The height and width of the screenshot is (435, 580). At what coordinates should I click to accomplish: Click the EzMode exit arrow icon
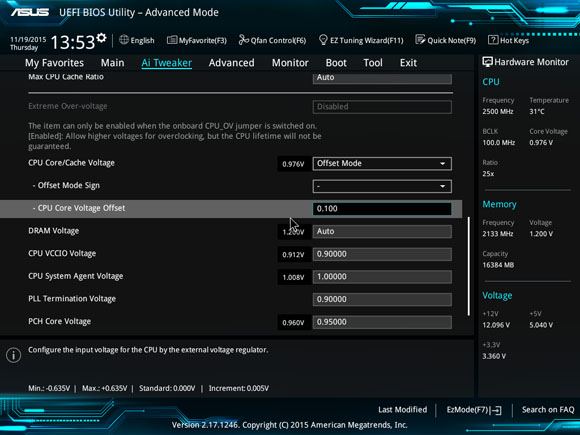tap(497, 410)
